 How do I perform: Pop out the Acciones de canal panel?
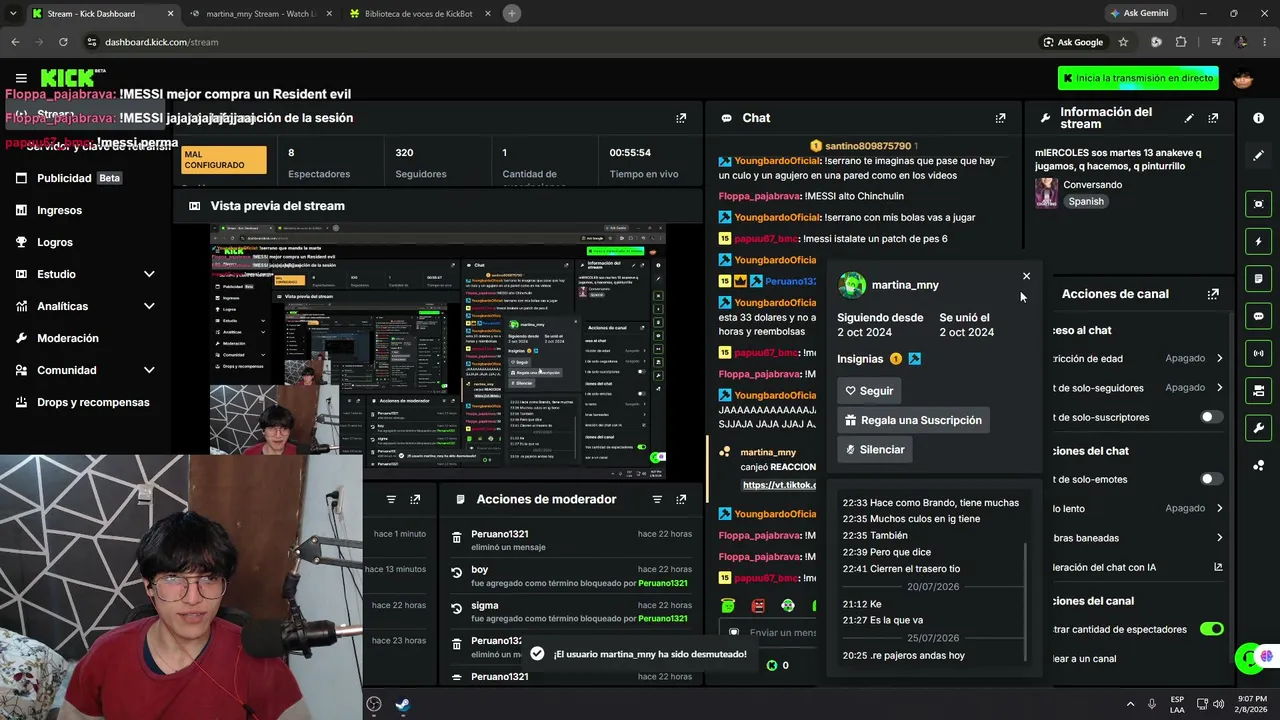1213,294
